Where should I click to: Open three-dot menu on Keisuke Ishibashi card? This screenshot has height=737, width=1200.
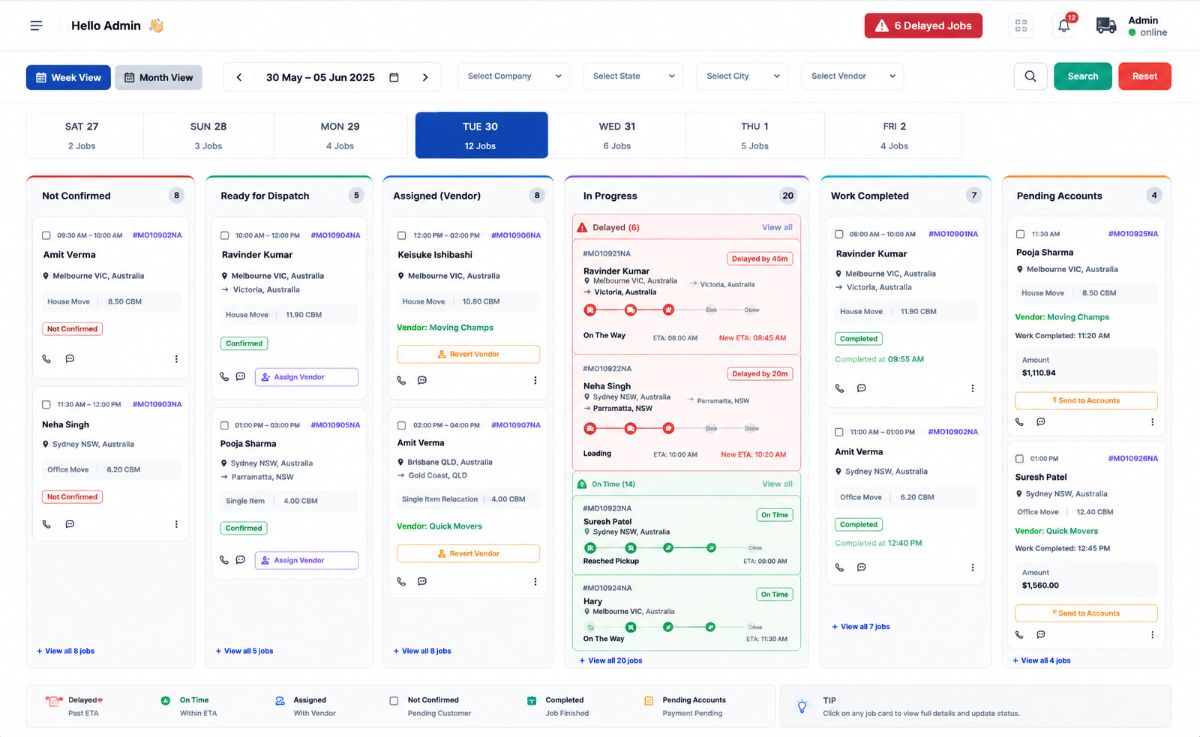535,380
